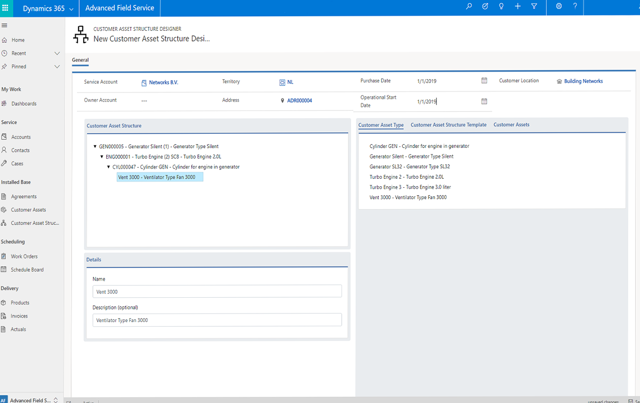This screenshot has height=403, width=640.
Task: Collapse the GEN000005 Generator Silent tree node
Action: (x=95, y=147)
